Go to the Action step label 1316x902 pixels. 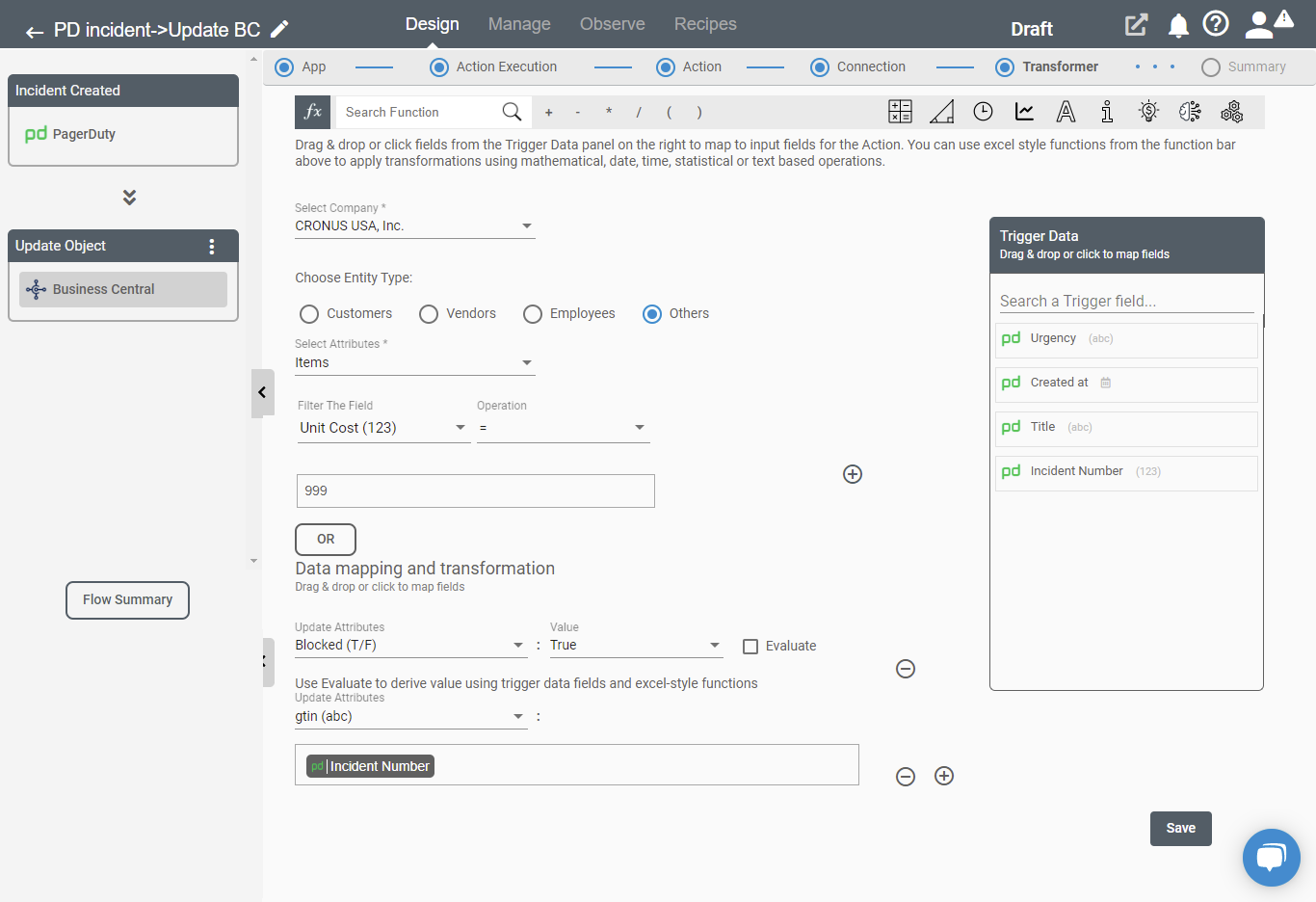pyautogui.click(x=702, y=67)
